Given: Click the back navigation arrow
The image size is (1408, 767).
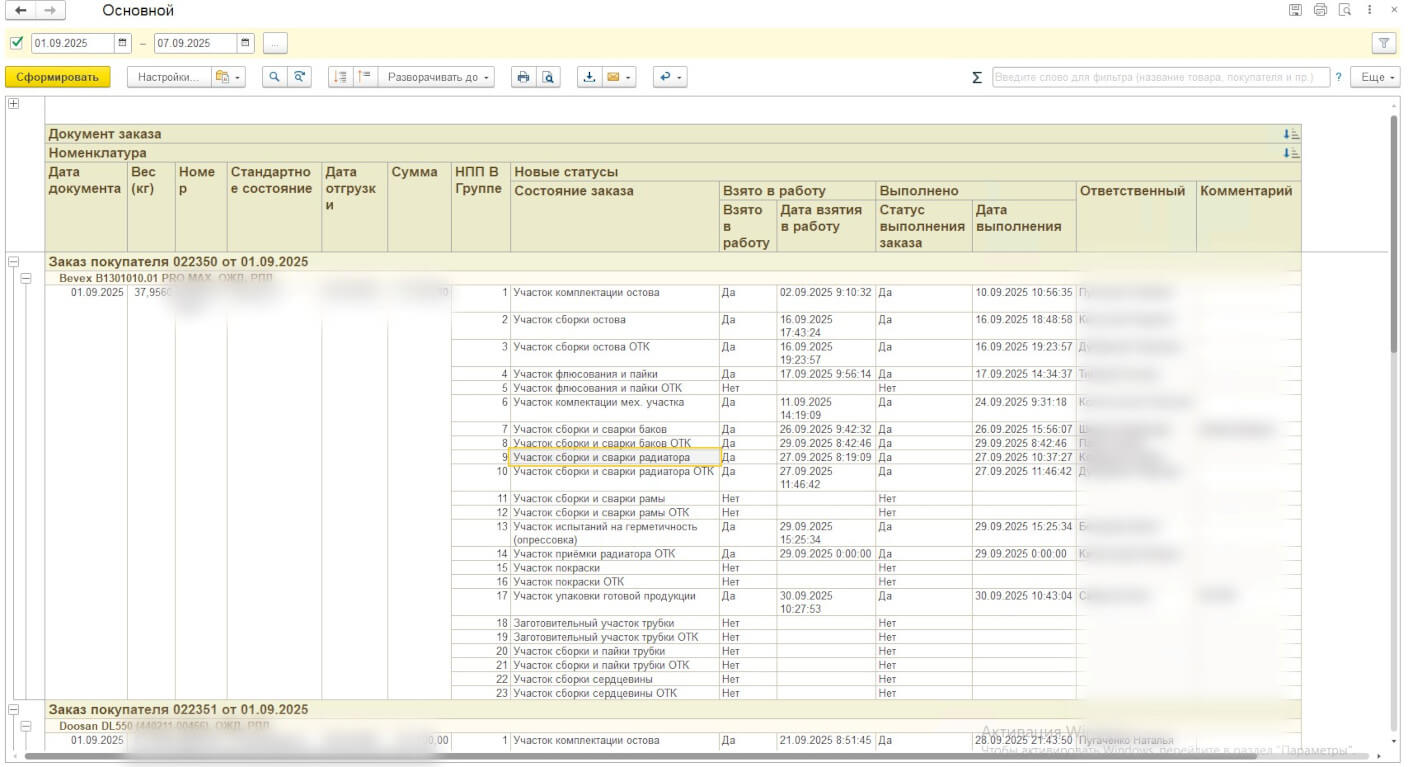Looking at the screenshot, I should click(21, 10).
